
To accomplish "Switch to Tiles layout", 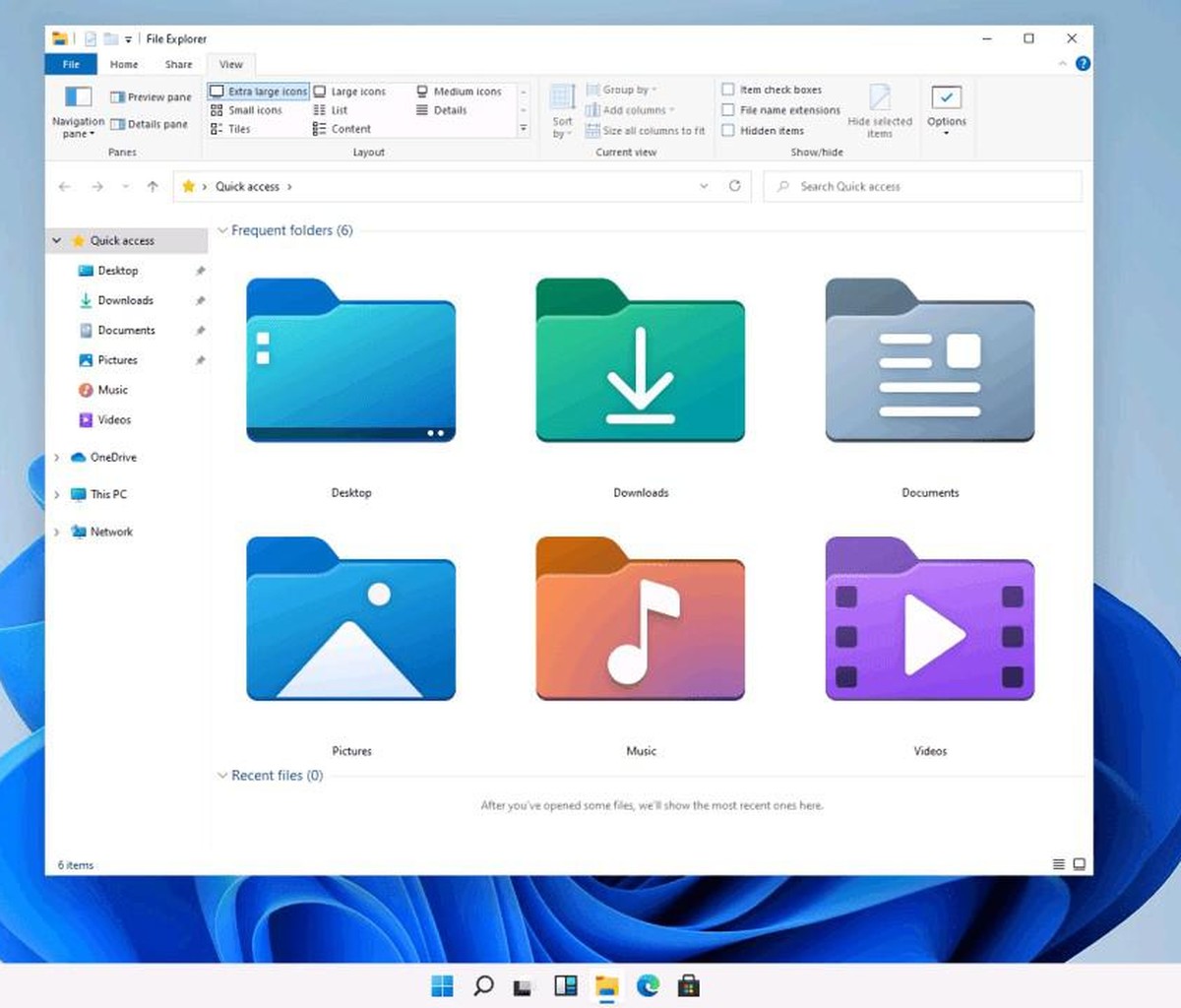I will tap(230, 129).
